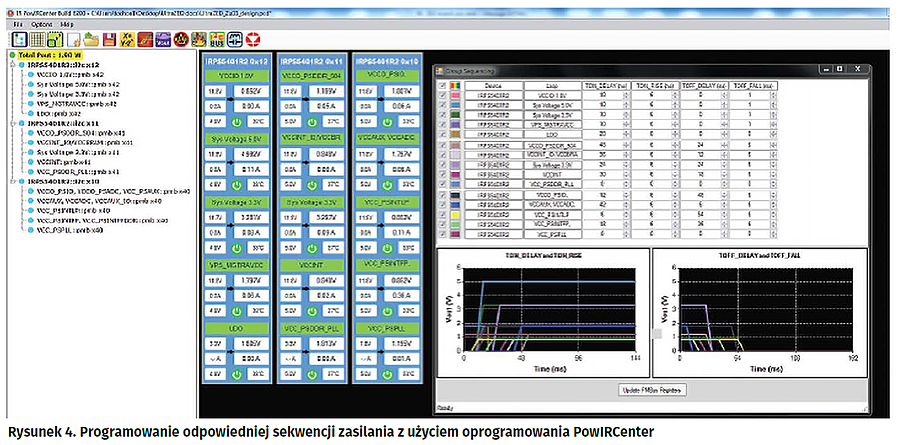Click the pink color swatch for VCCO 1.8V
The image size is (900, 445).
tap(457, 96)
